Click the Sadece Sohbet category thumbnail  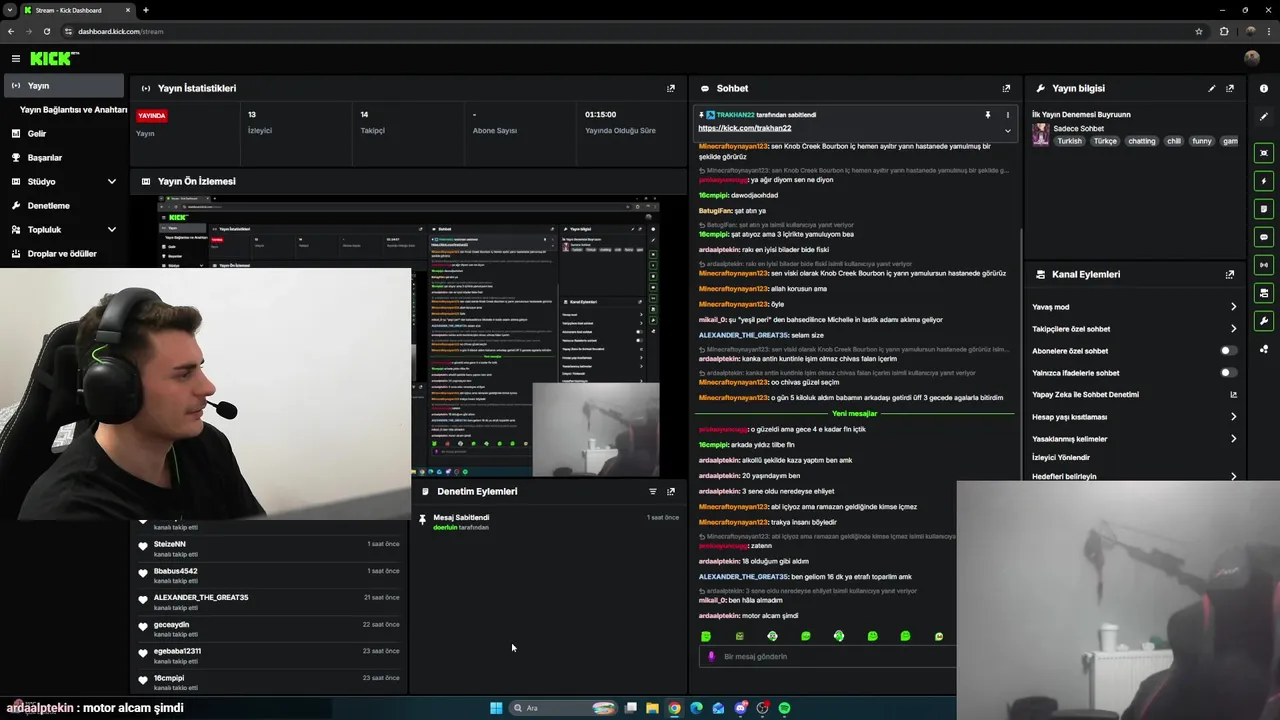pyautogui.click(x=1041, y=134)
